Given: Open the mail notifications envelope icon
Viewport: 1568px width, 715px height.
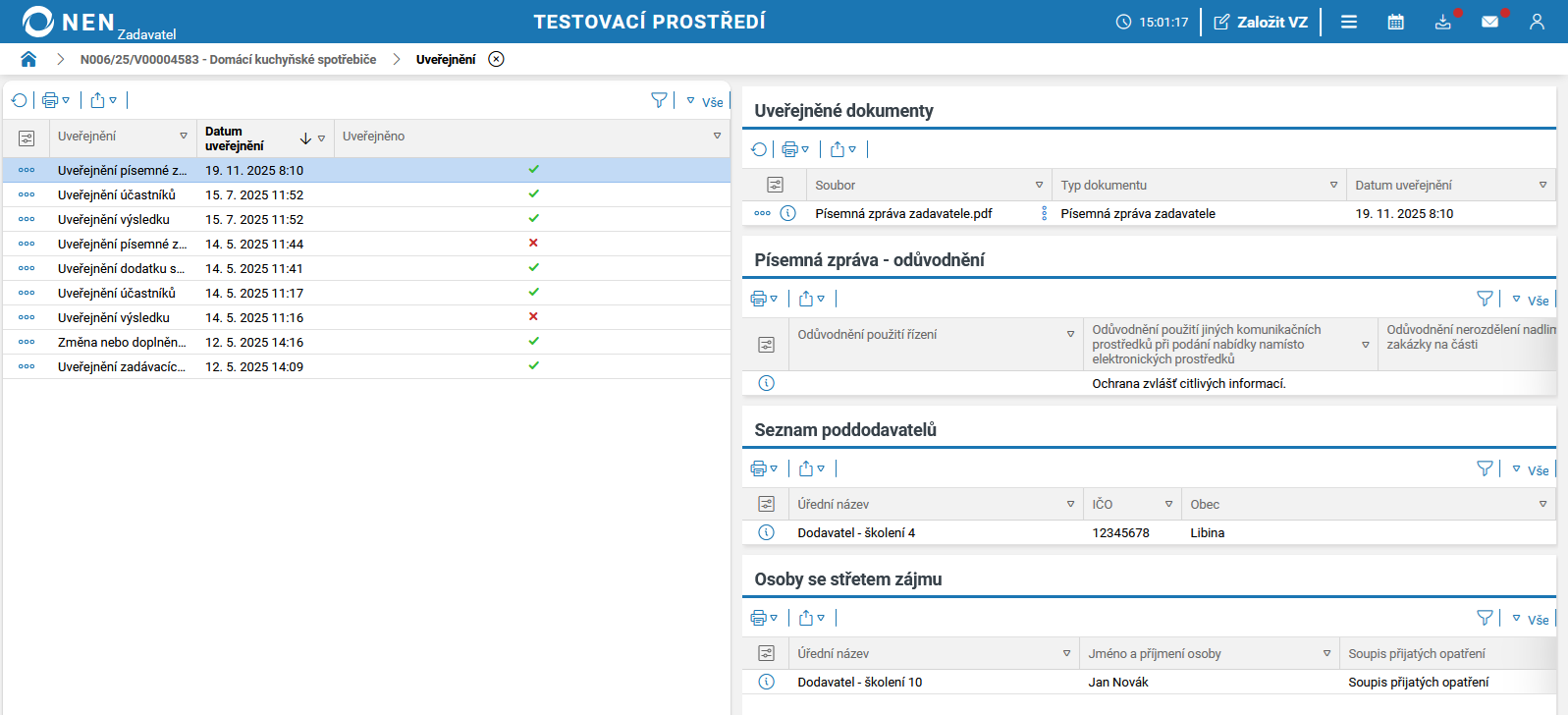Looking at the screenshot, I should point(1489,22).
